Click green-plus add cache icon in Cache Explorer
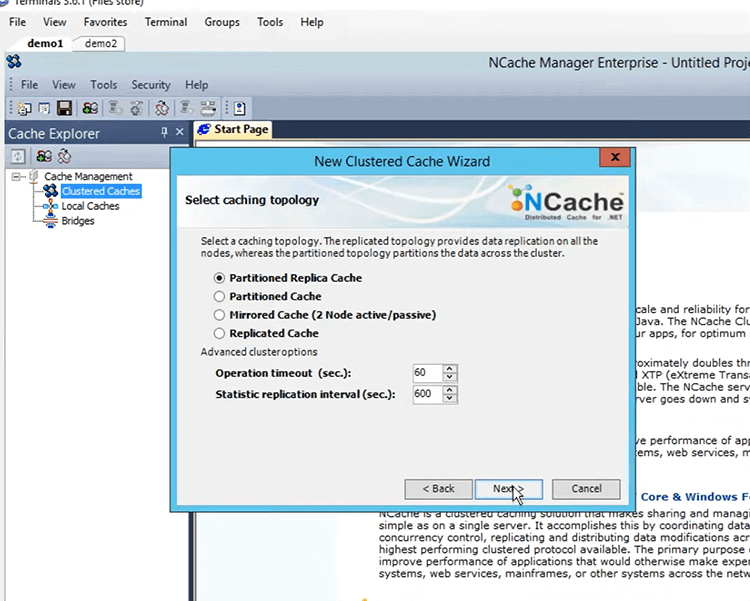Image resolution: width=750 pixels, height=601 pixels. coord(44,156)
